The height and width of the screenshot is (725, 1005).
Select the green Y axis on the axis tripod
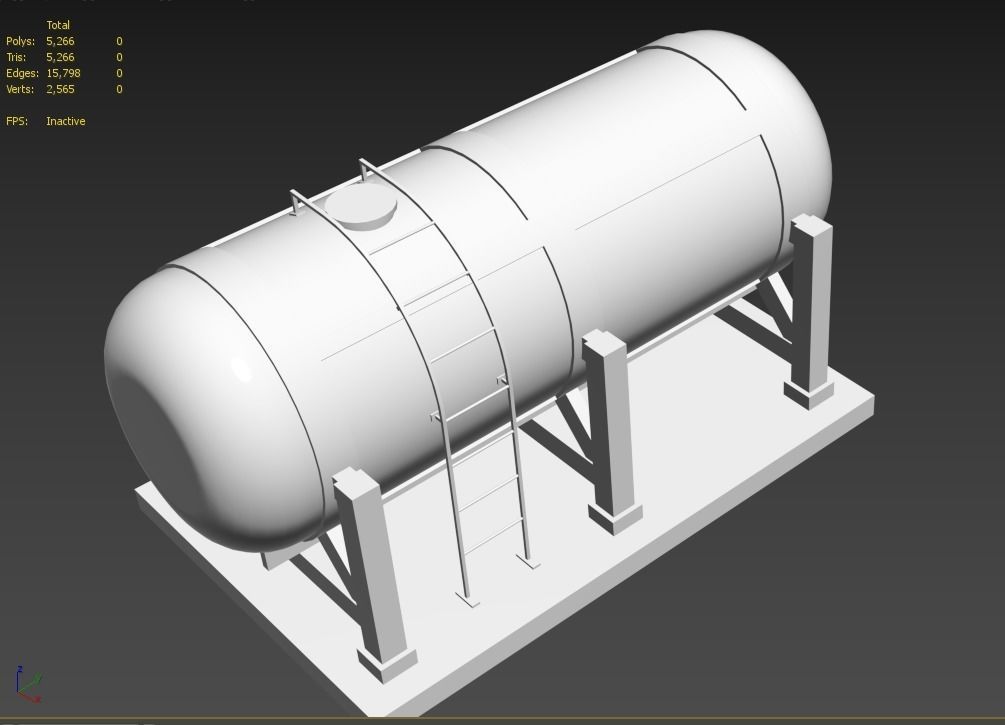37,679
